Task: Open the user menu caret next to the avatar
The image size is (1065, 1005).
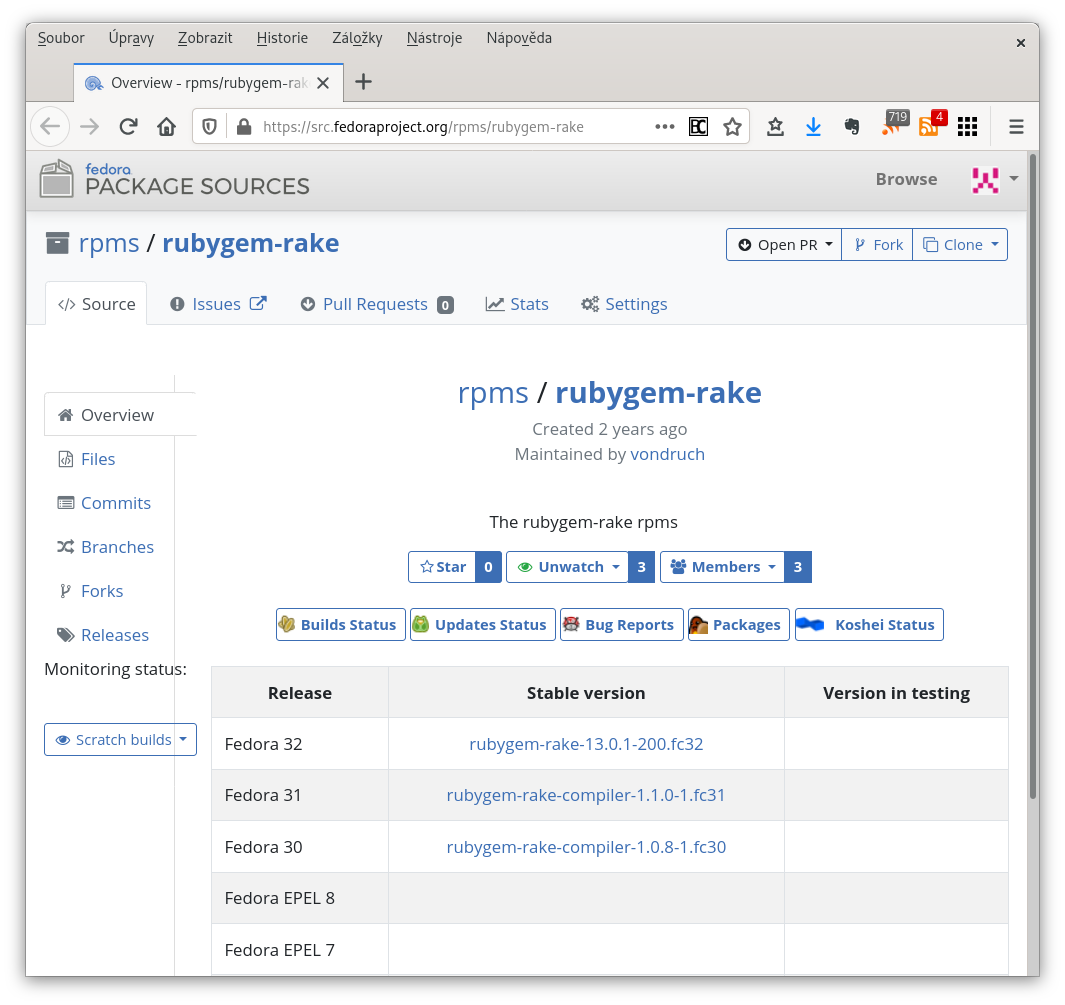Action: (x=1014, y=179)
